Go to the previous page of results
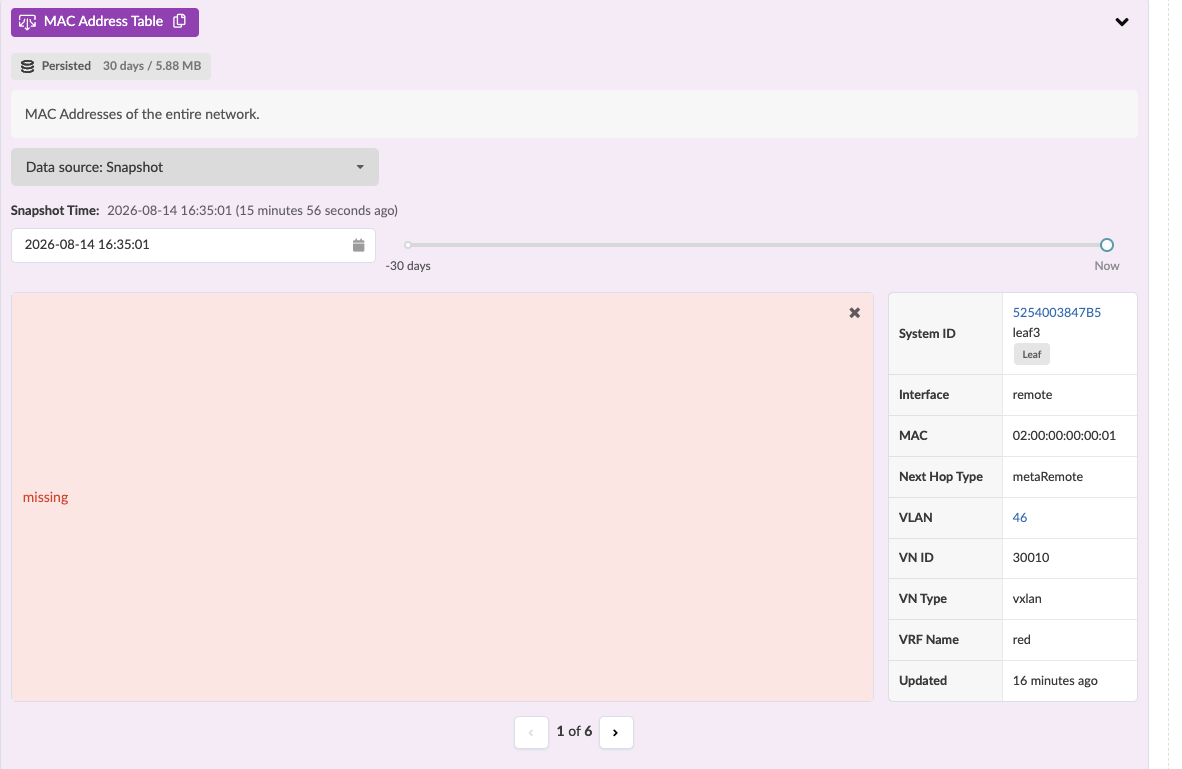Image resolution: width=1182 pixels, height=769 pixels. point(531,732)
